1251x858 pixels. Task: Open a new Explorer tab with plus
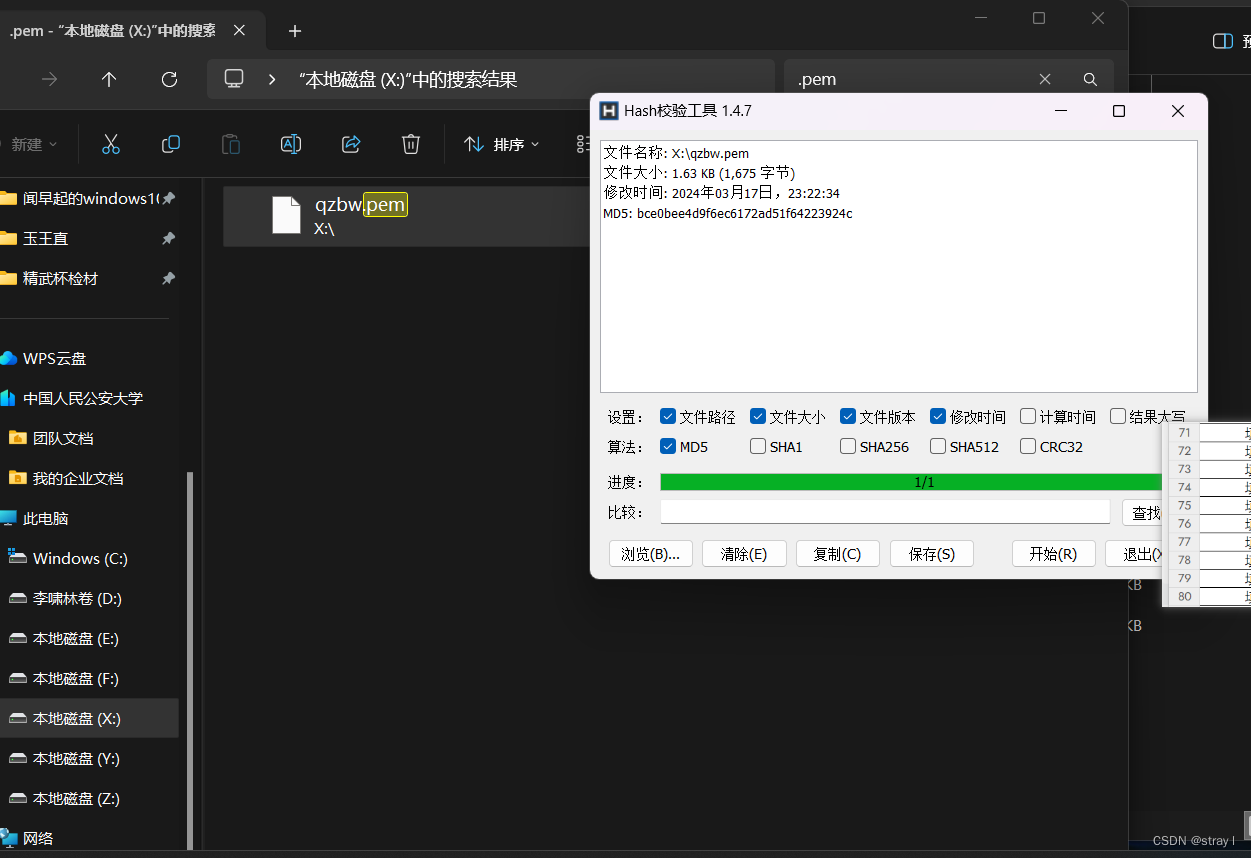pos(294,31)
